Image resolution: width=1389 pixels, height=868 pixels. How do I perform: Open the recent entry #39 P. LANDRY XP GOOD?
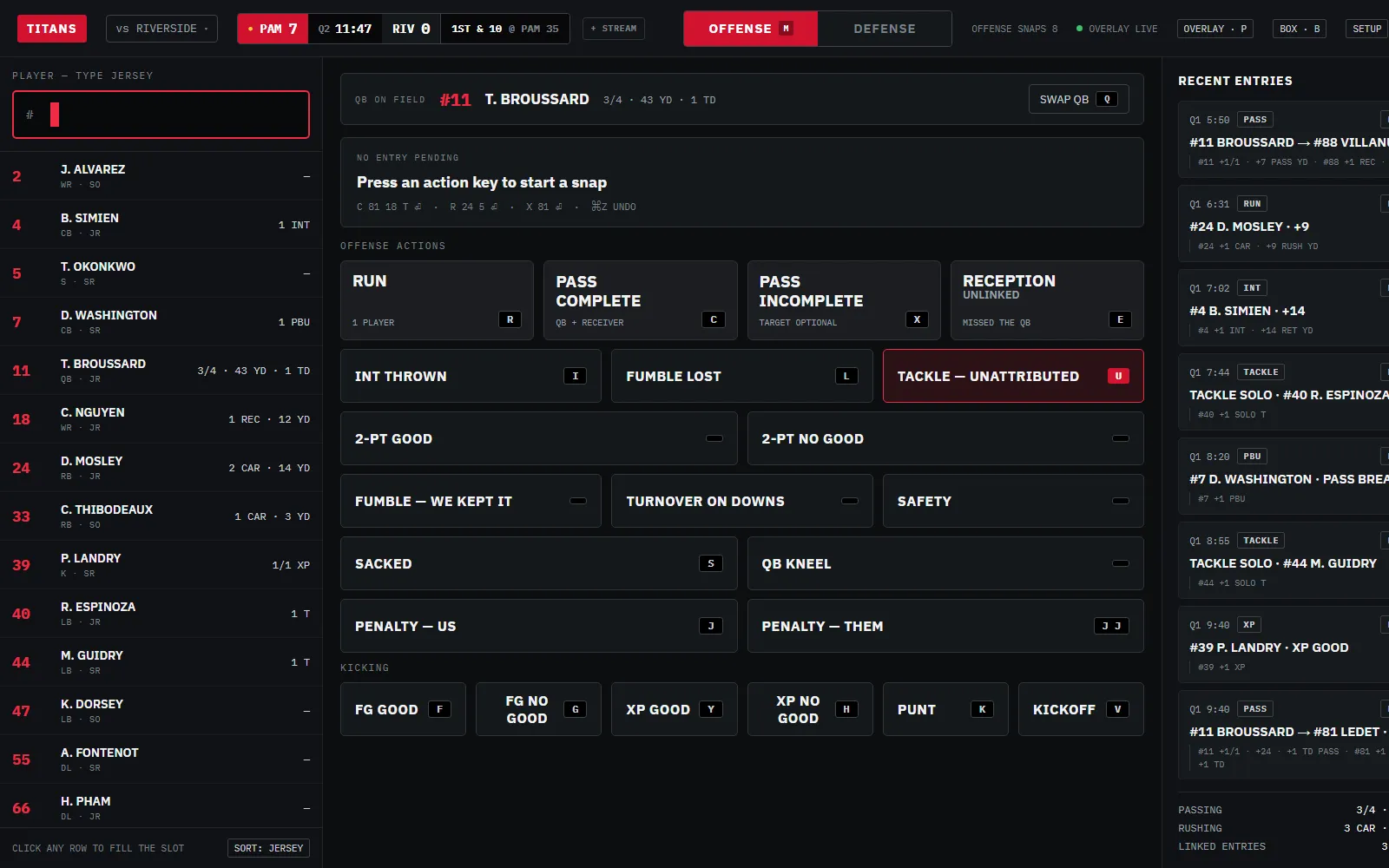pyautogui.click(x=1283, y=645)
